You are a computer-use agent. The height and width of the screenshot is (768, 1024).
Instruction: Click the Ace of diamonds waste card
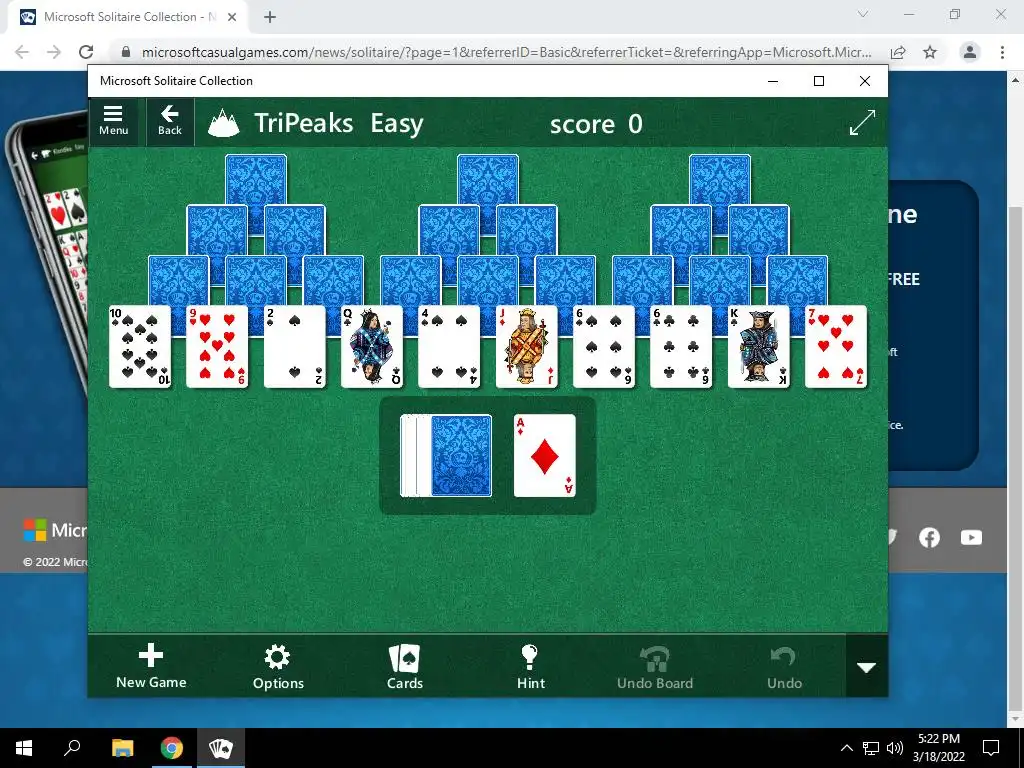pos(545,456)
